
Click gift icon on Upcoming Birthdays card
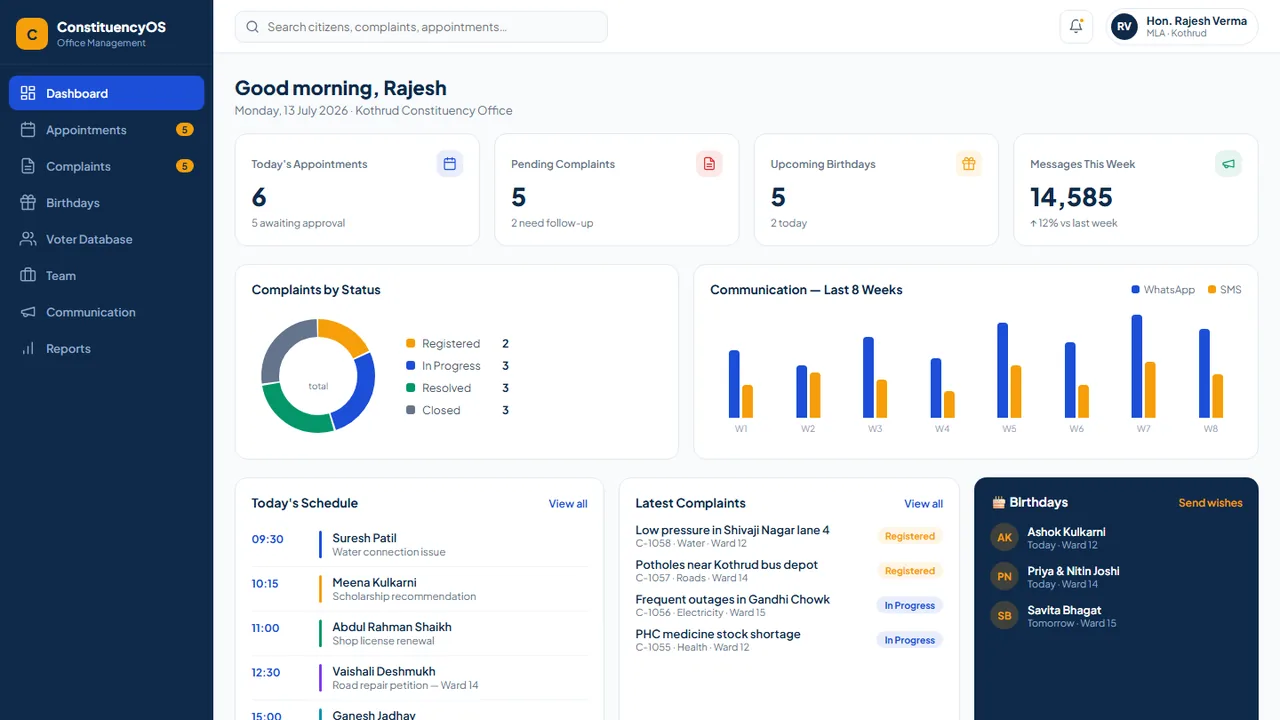(x=968, y=164)
